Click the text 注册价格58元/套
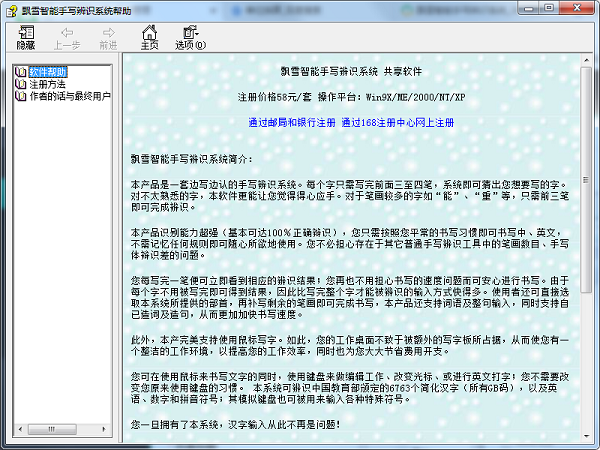Image resolution: width=600 pixels, height=450 pixels. click(275, 97)
